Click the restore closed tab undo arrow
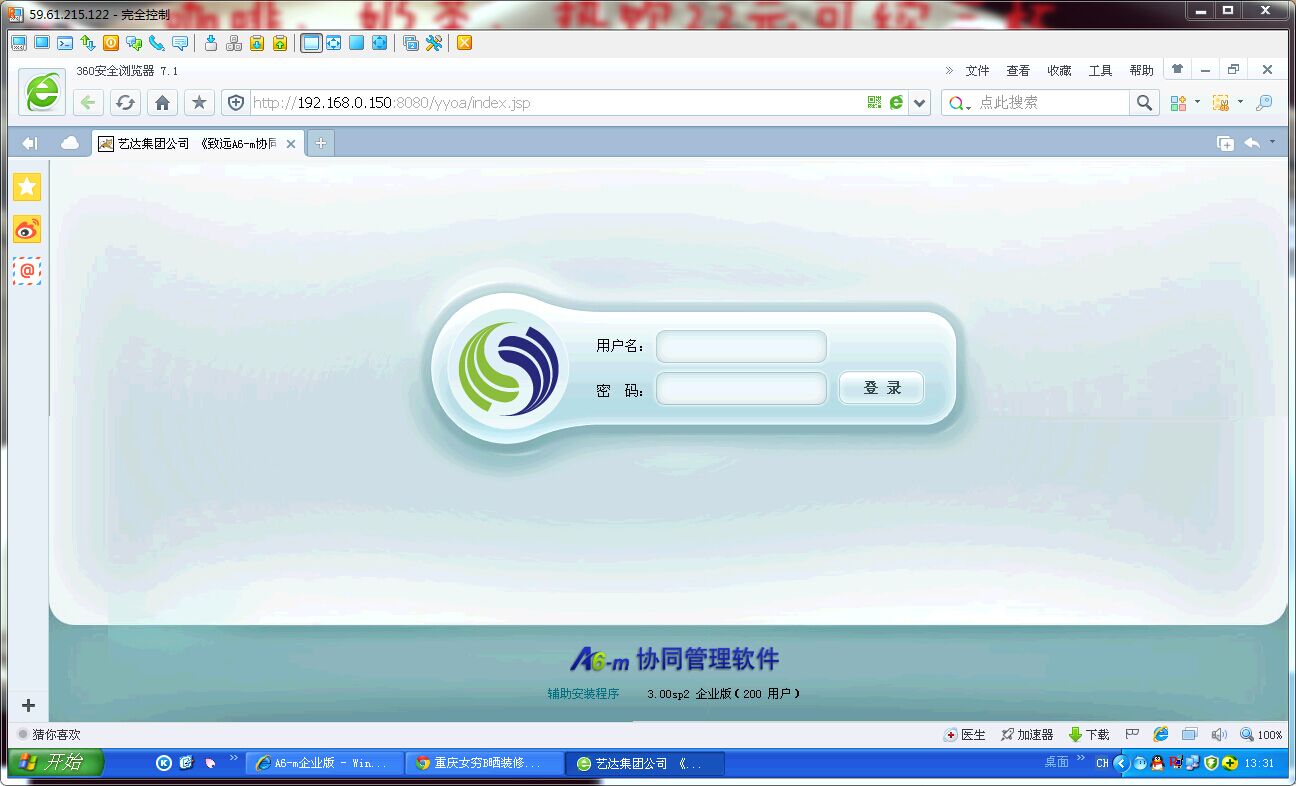 1252,143
